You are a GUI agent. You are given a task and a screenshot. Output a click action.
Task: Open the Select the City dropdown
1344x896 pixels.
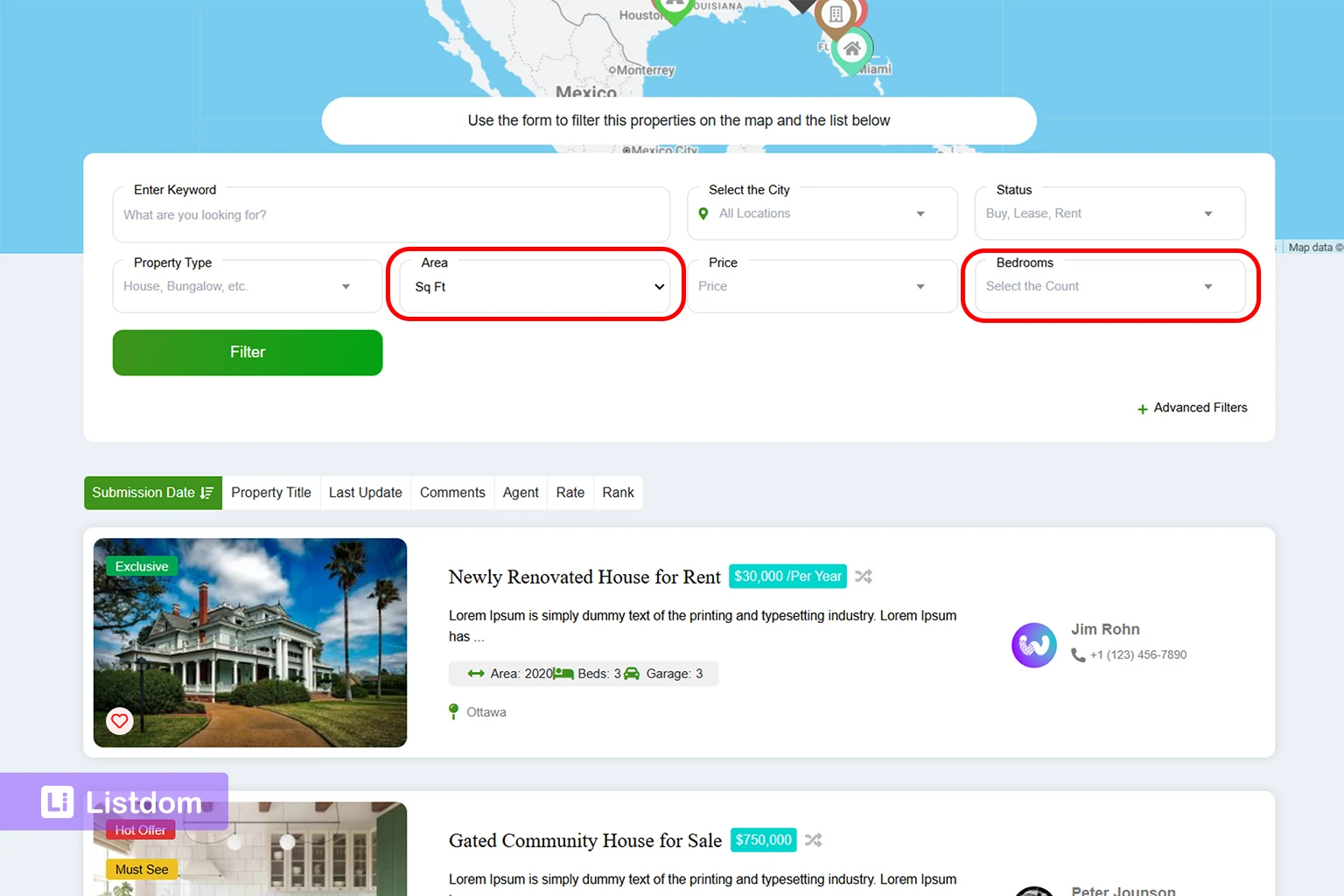[x=822, y=214]
